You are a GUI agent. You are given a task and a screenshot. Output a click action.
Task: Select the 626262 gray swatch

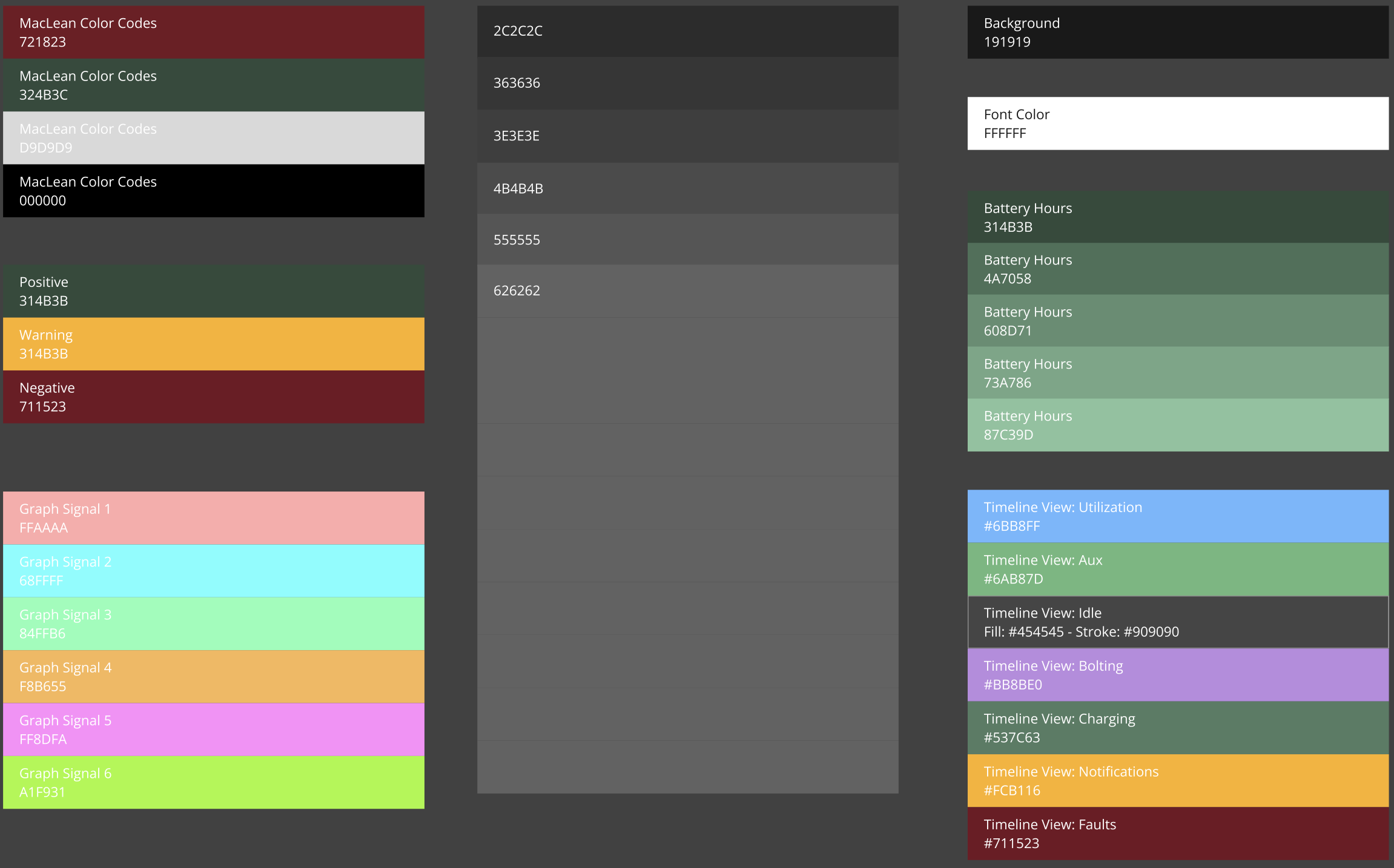tap(687, 291)
